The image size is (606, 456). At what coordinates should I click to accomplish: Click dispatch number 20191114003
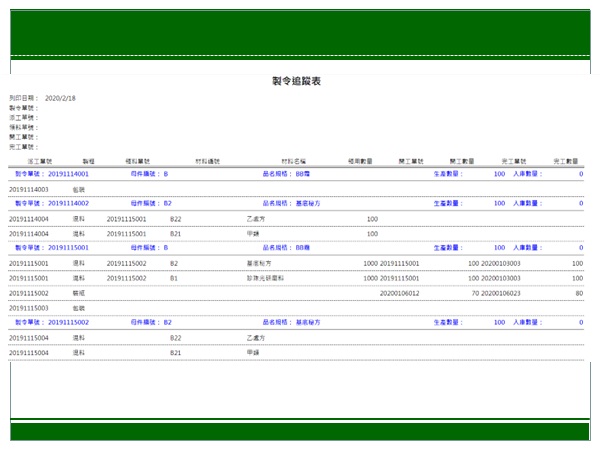(29, 189)
